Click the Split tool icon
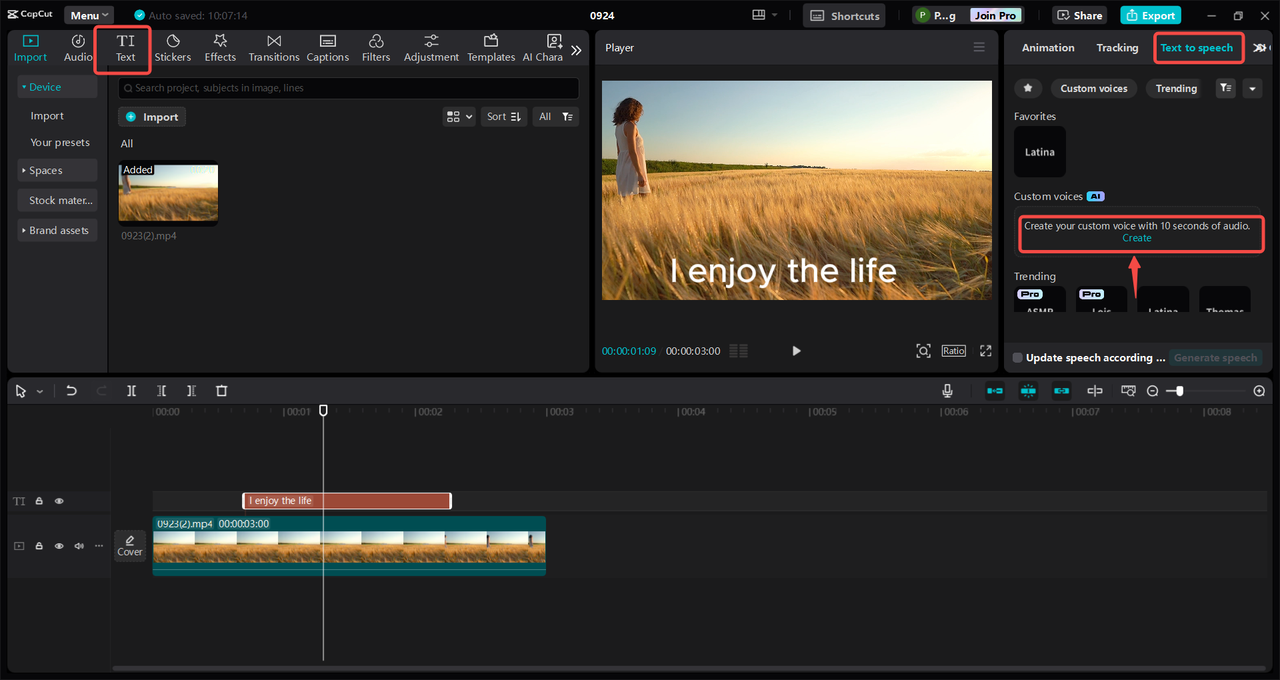This screenshot has width=1280, height=680. click(131, 391)
